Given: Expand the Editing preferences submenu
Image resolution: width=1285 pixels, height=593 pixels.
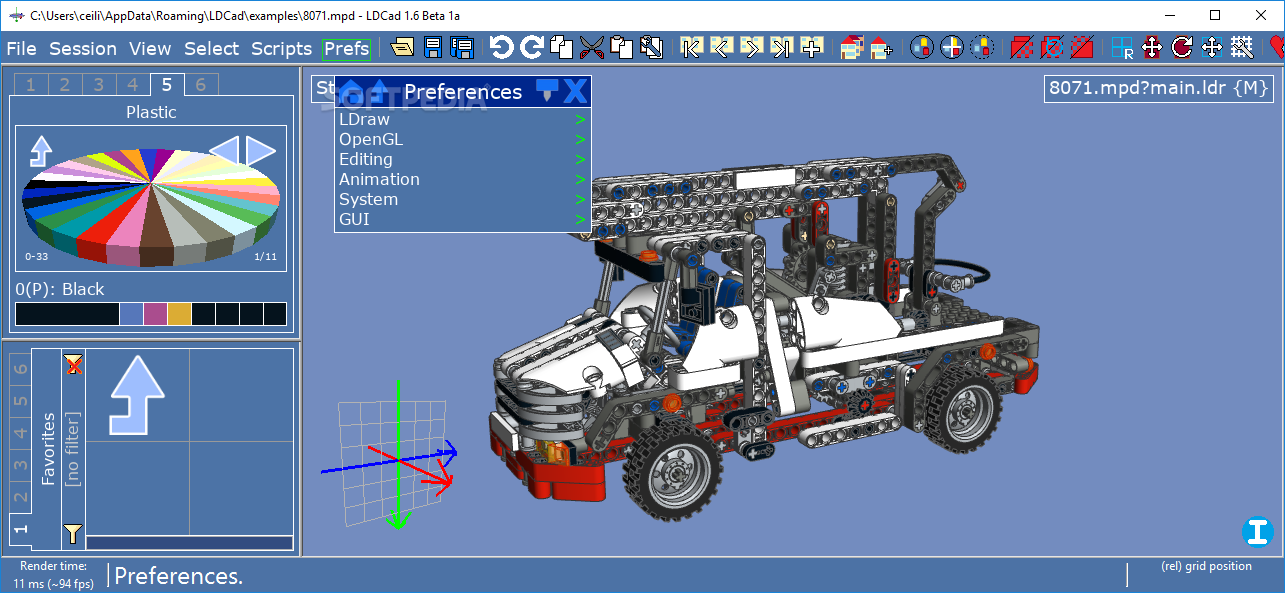Looking at the screenshot, I should (x=463, y=159).
